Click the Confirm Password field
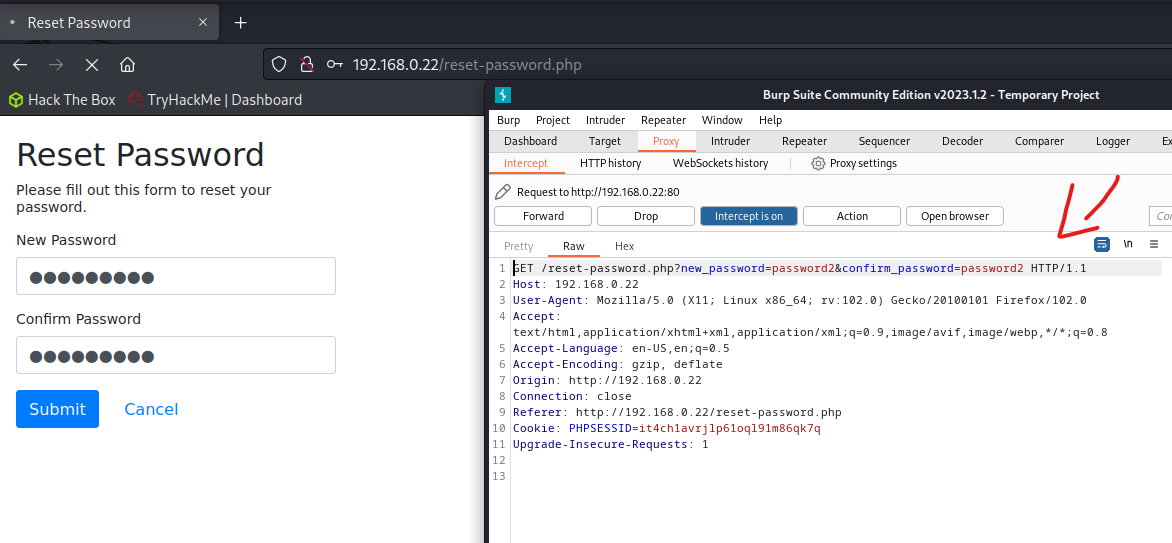Viewport: 1172px width, 543px height. 176,355
